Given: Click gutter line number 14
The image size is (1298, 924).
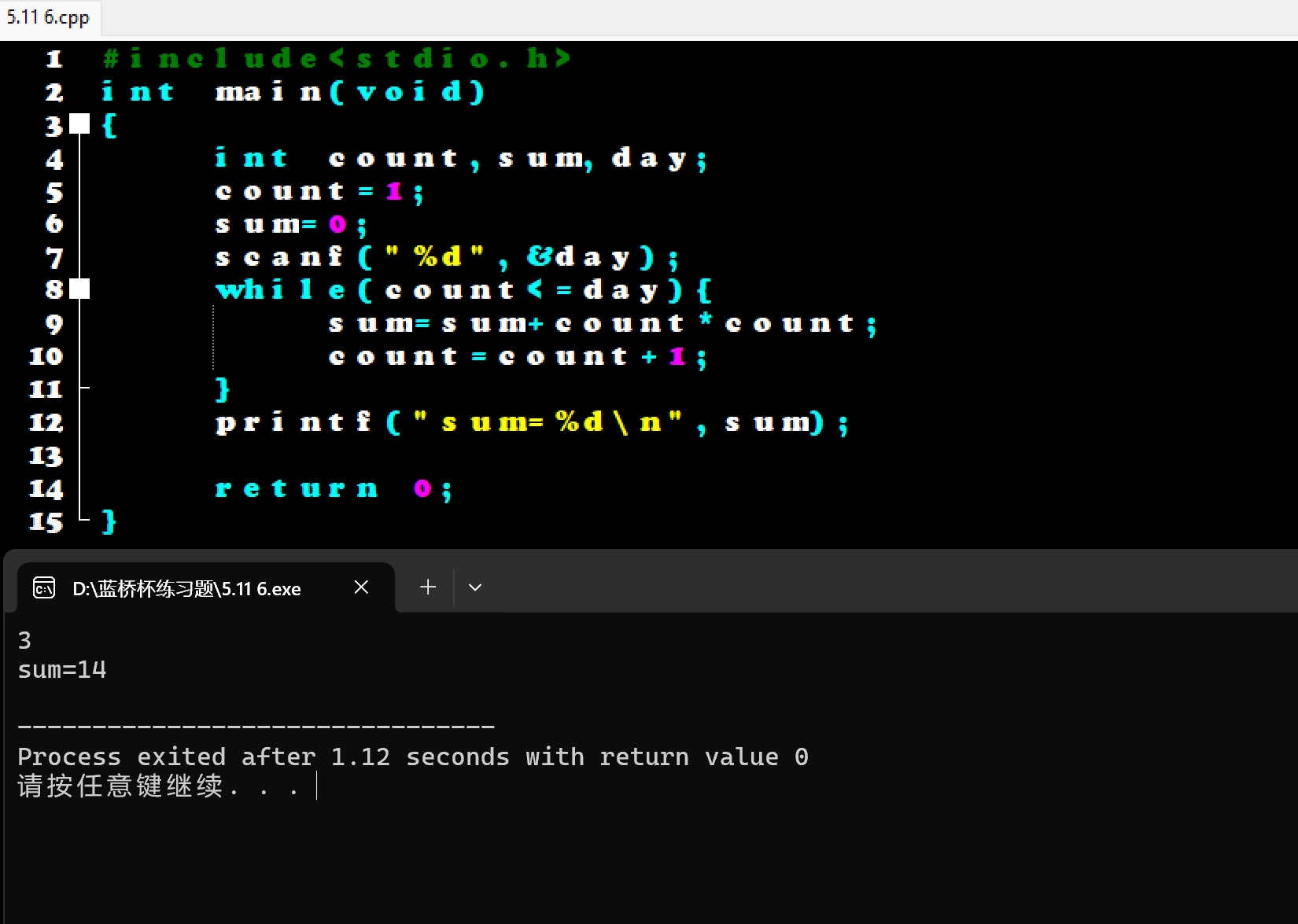Looking at the screenshot, I should tap(46, 489).
